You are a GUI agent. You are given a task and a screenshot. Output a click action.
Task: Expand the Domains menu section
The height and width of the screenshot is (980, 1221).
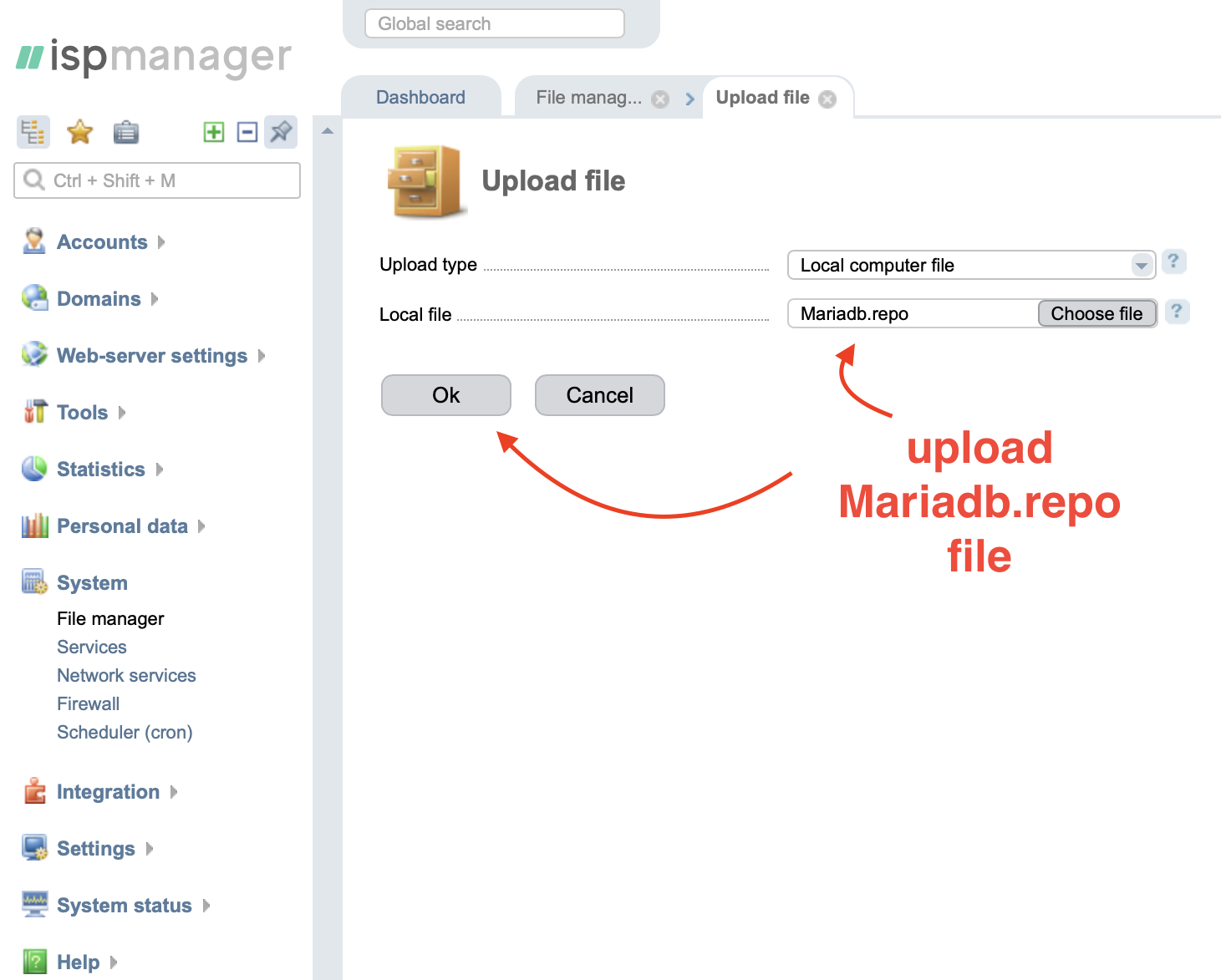tap(155, 299)
